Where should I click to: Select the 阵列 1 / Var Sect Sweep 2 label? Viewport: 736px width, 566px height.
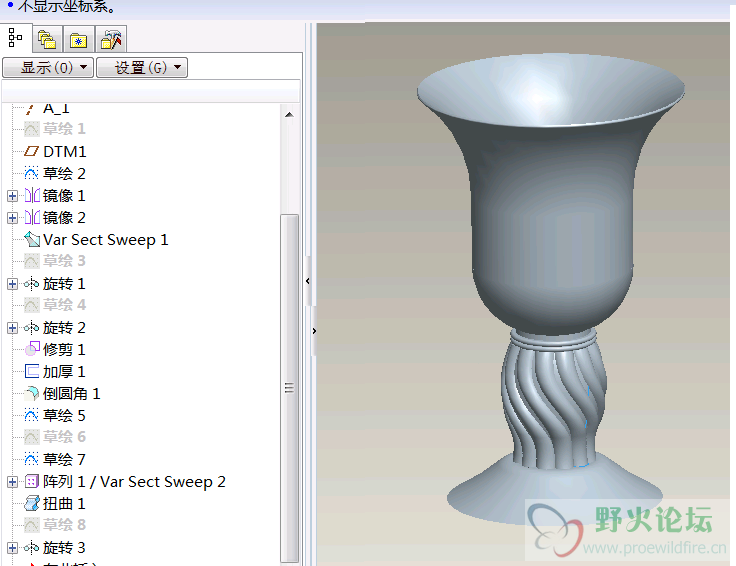pyautogui.click(x=134, y=482)
